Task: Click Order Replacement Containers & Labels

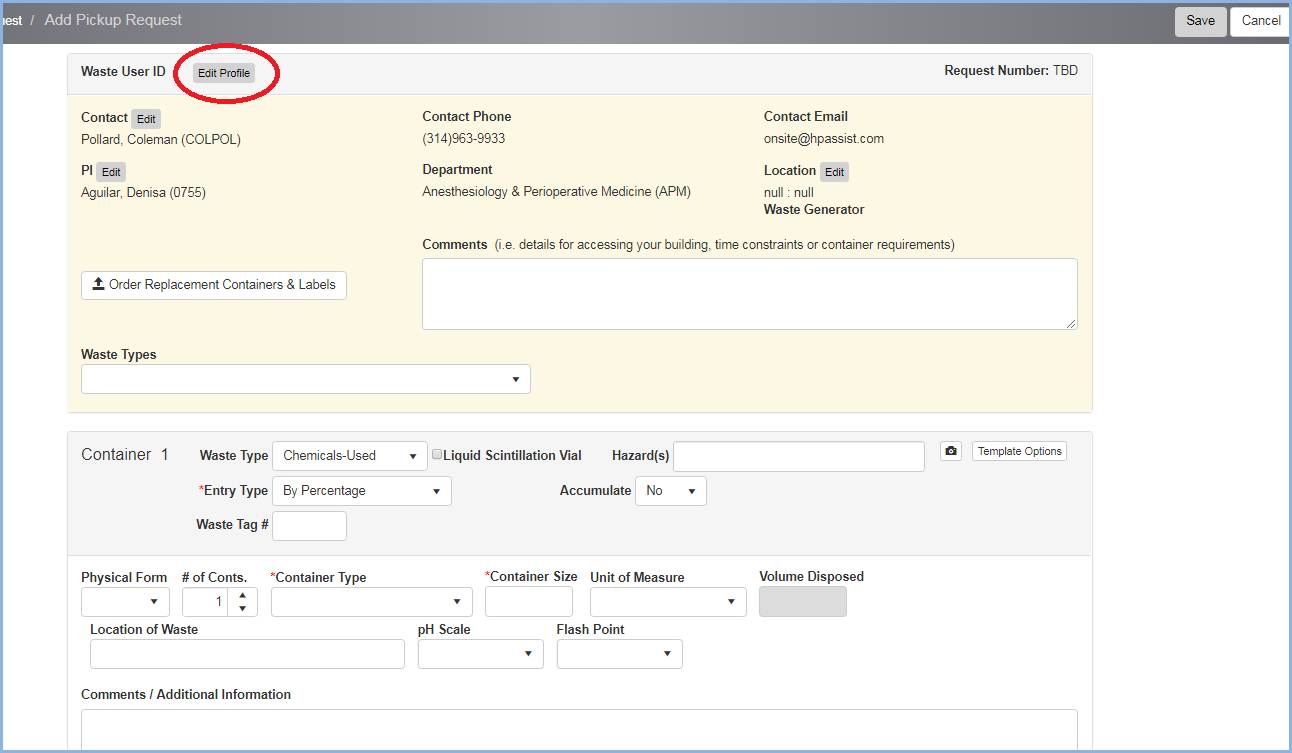Action: (213, 285)
